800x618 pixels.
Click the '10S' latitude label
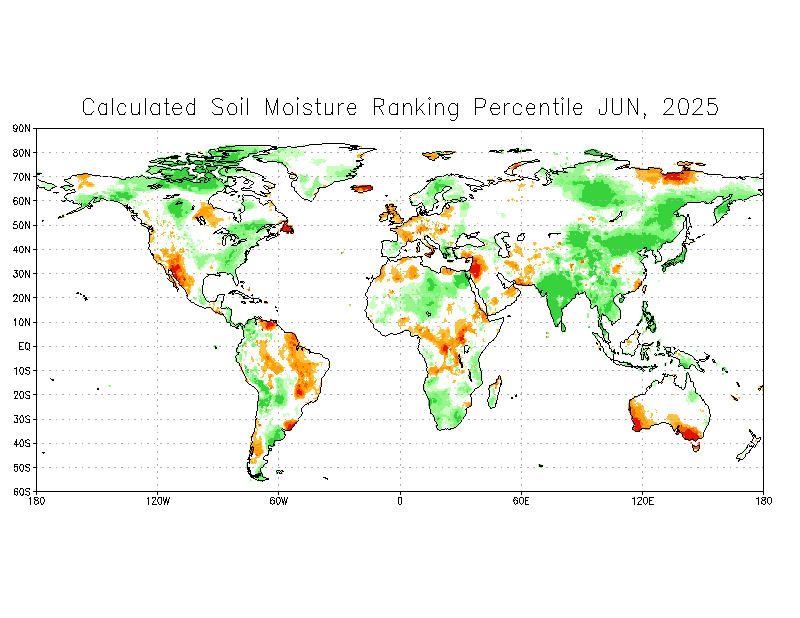[21, 371]
